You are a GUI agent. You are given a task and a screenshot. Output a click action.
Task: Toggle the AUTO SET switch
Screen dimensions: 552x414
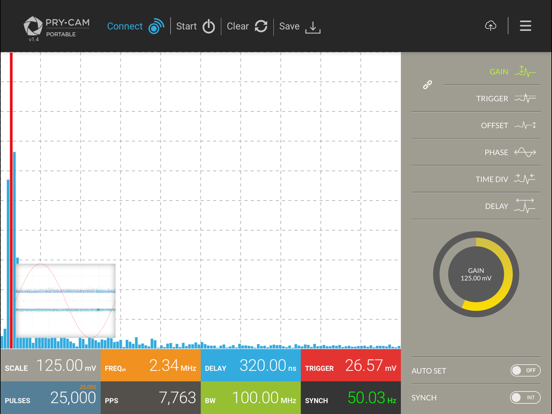click(525, 370)
